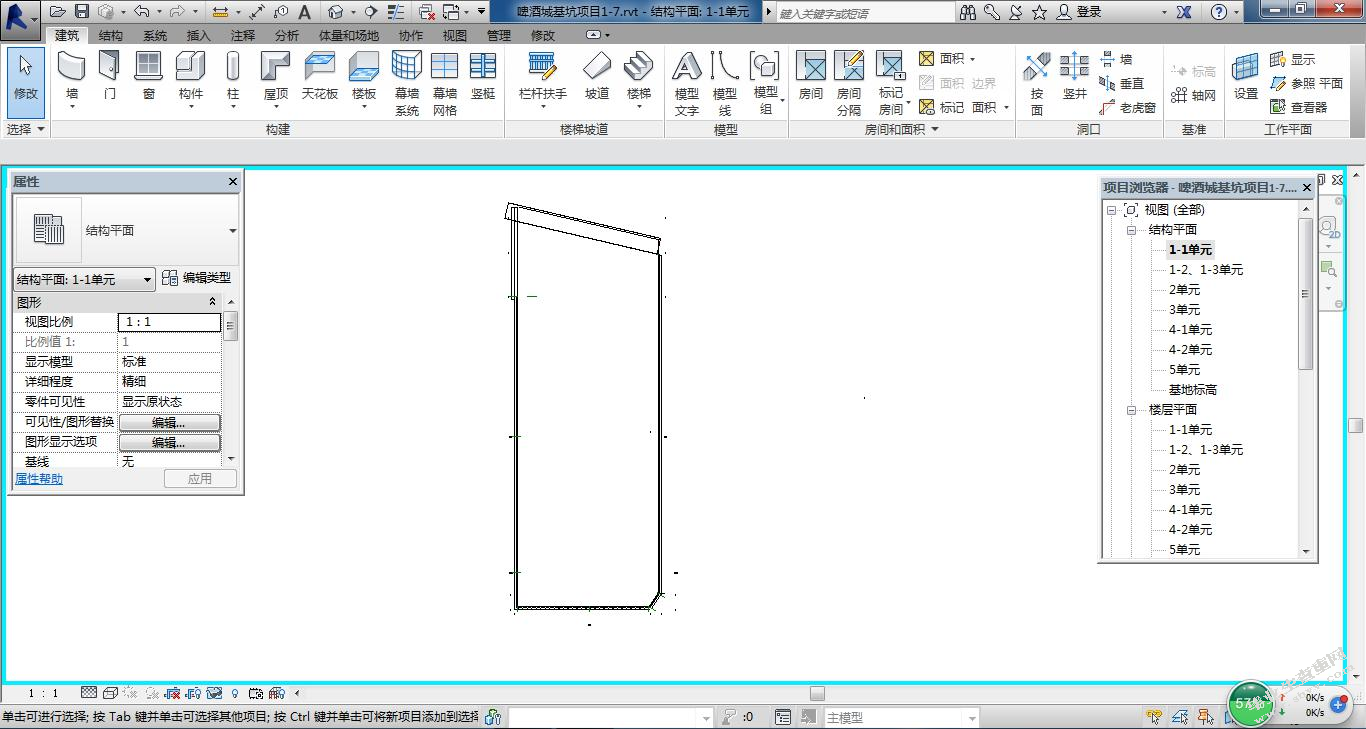Pick the 竖梃 (Mullion) tool

click(483, 78)
